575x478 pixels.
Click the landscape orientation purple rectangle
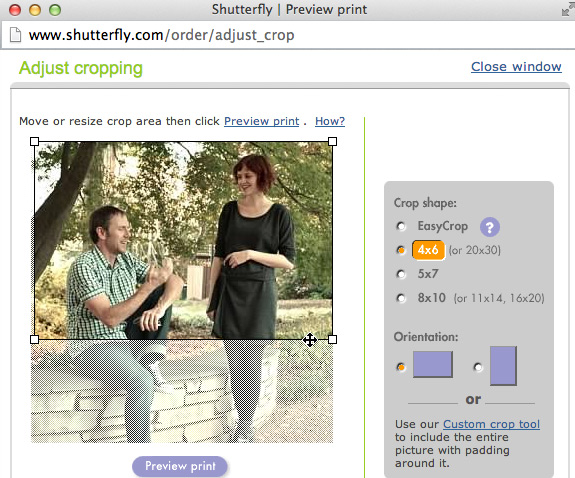pos(433,364)
